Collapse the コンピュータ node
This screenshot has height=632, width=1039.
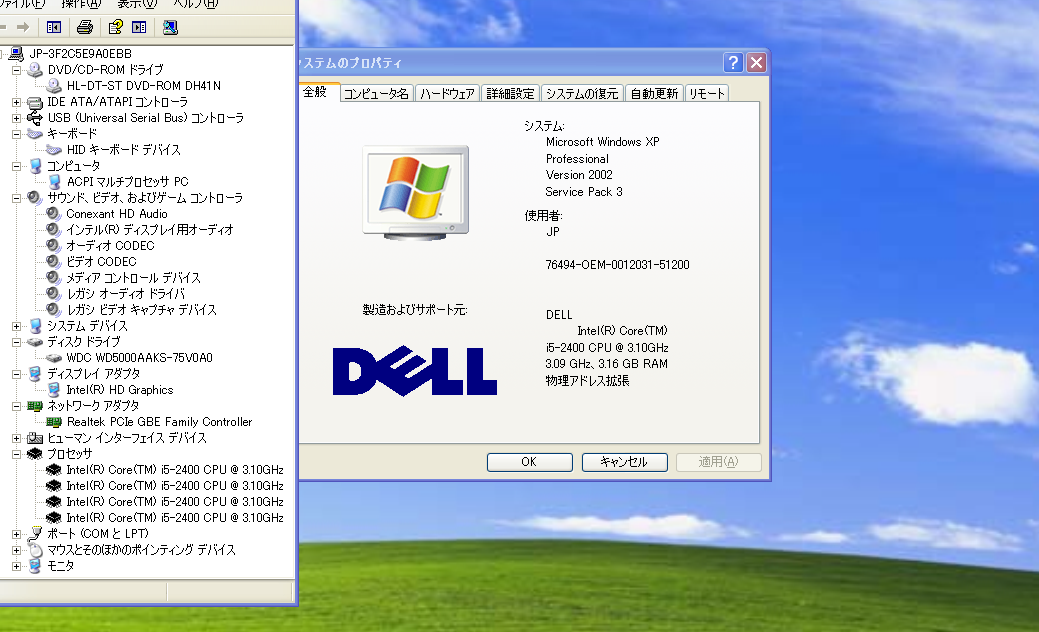tap(16, 166)
